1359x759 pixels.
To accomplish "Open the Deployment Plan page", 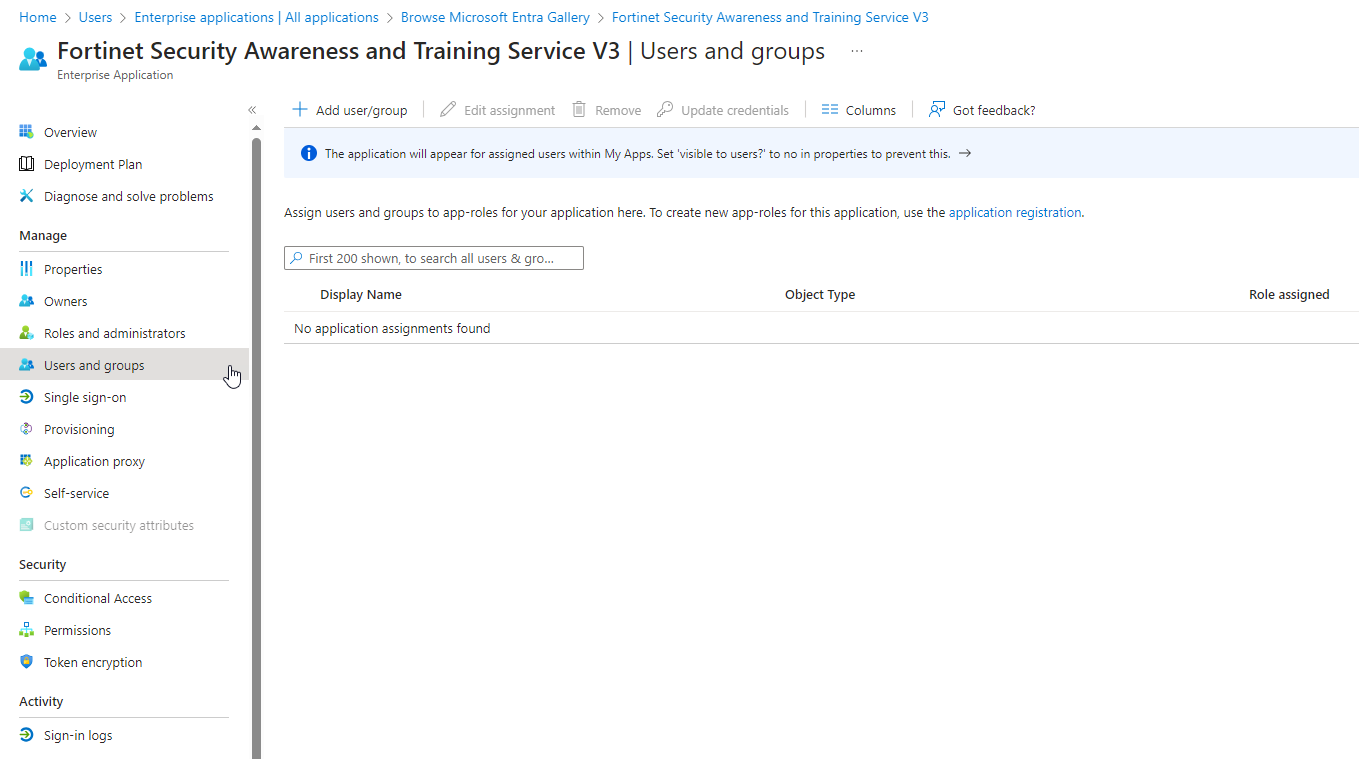I will 93,164.
